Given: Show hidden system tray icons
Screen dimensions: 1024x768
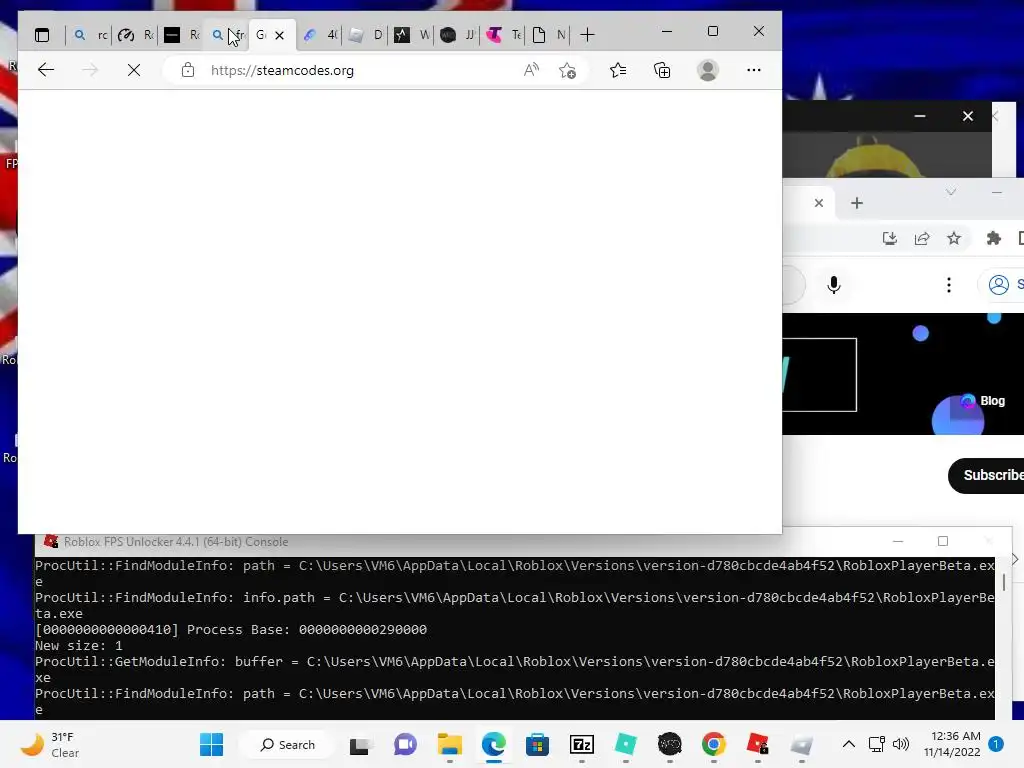Looking at the screenshot, I should (x=848, y=744).
